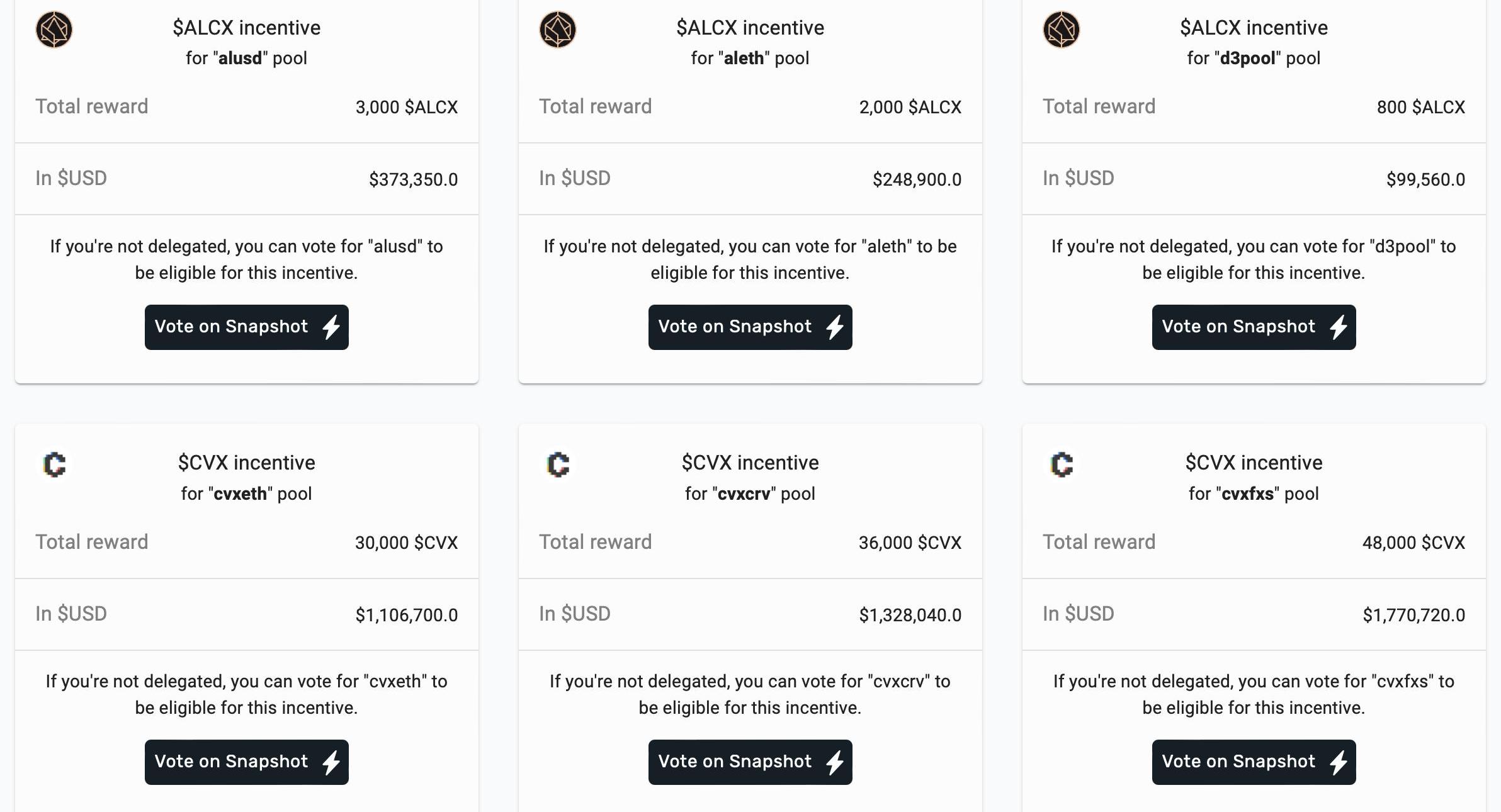
Task: Vote on Snapshot for the d3pool pool
Action: tap(1254, 327)
